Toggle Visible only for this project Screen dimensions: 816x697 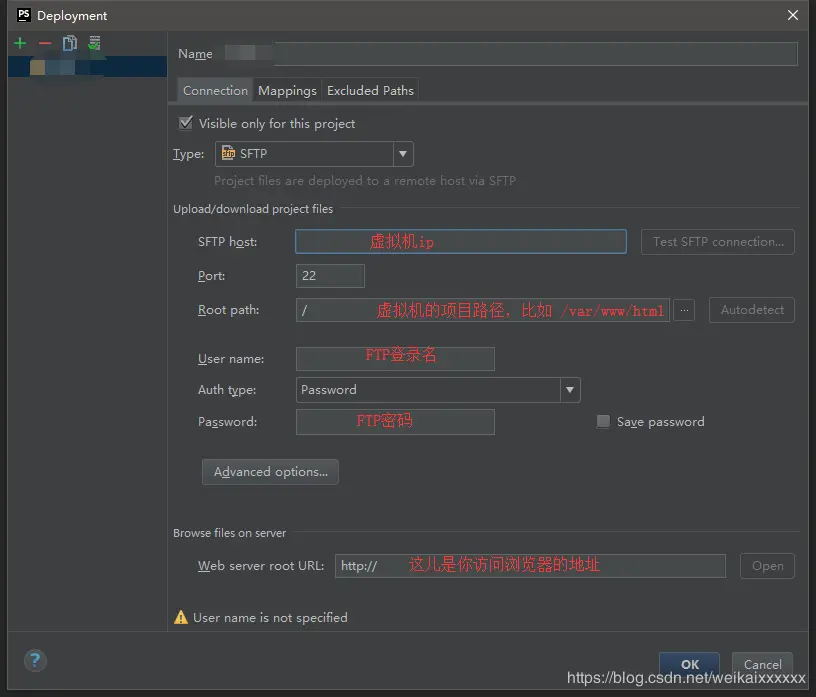point(186,123)
